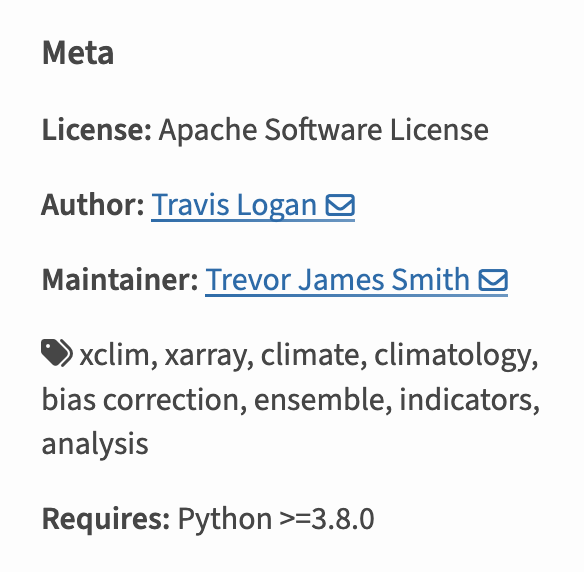The width and height of the screenshot is (584, 572).
Task: Click the climate keyword
Action: (310, 355)
